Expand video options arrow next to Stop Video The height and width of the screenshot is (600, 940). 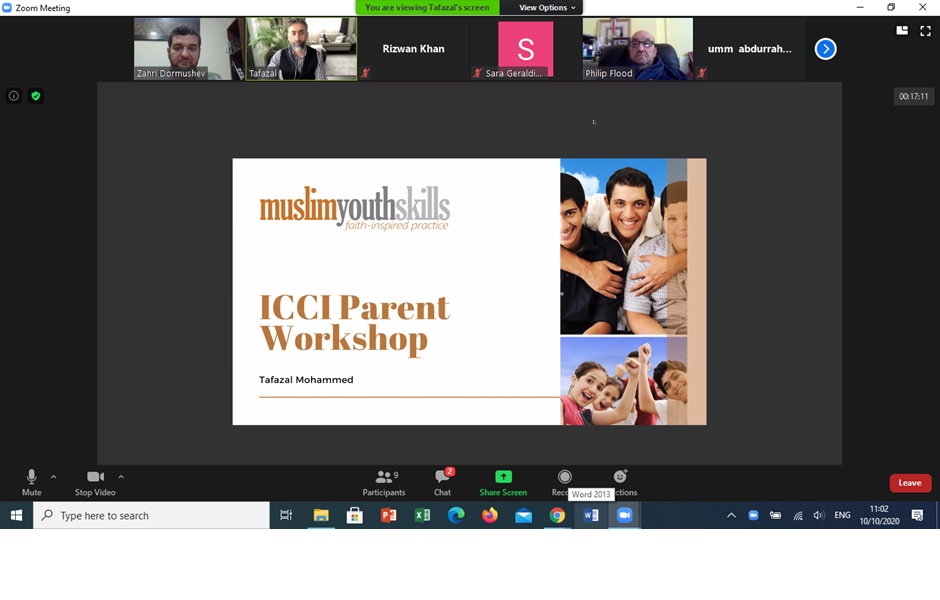[x=121, y=477]
